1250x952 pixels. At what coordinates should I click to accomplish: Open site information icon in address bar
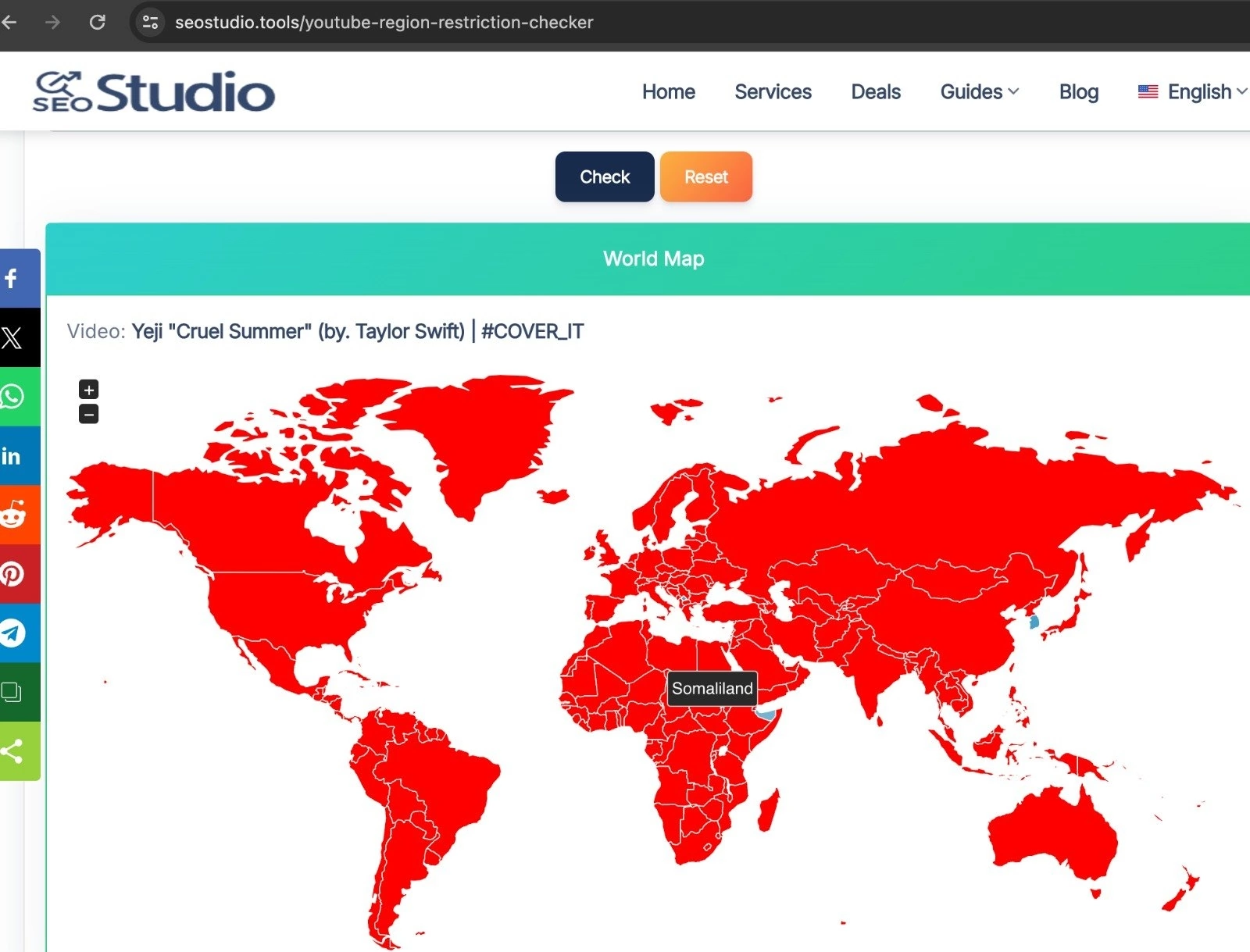point(150,22)
